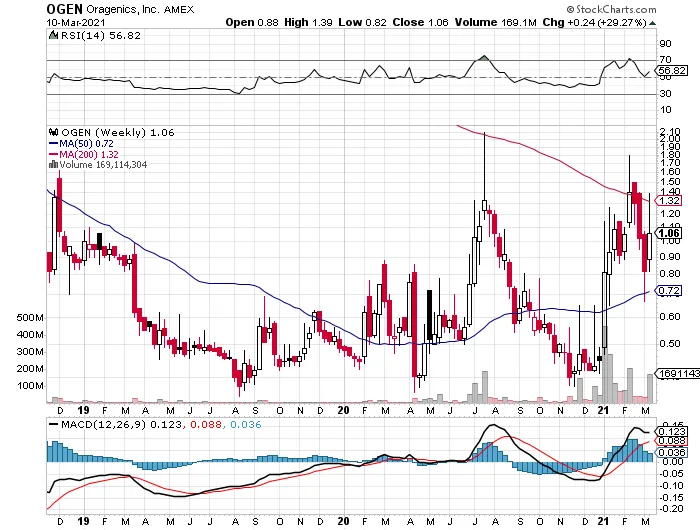Click the High 1.39 value in the header
The image size is (700, 530).
point(308,22)
